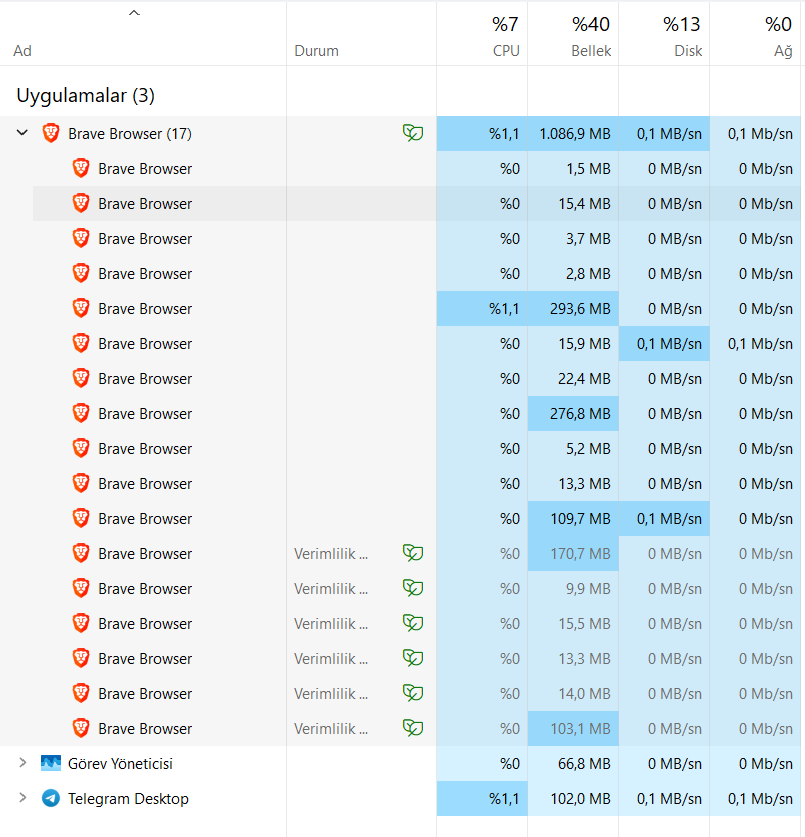Click Brave icon in the 170,7 MB row

tap(81, 554)
